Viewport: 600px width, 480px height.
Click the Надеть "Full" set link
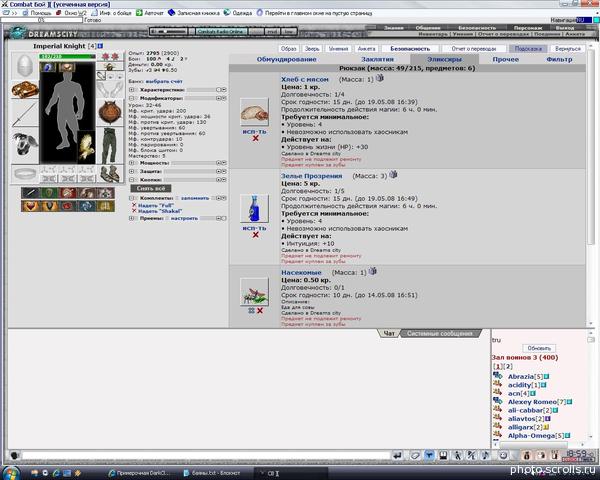point(156,206)
